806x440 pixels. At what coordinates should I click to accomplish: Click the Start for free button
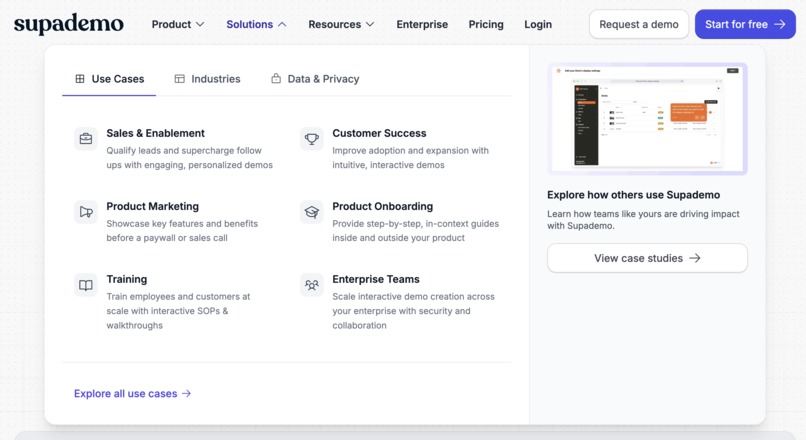pyautogui.click(x=745, y=24)
